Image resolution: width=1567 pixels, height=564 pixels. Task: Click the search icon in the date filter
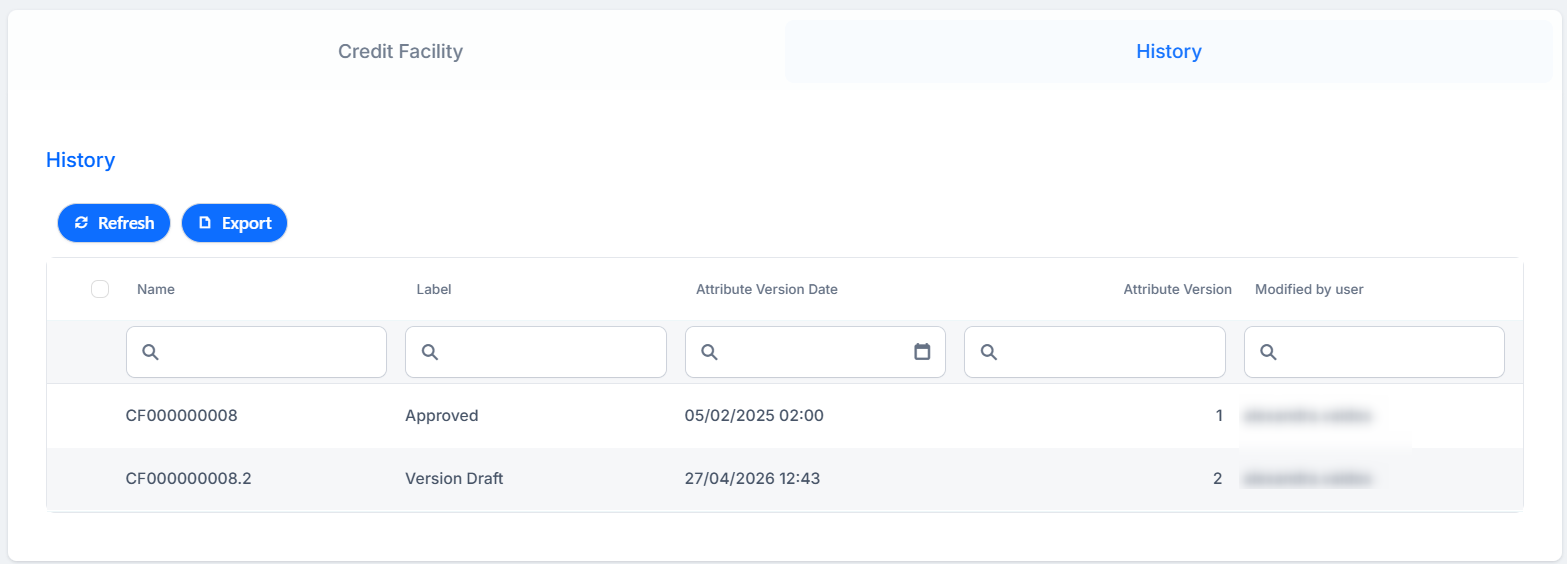(x=709, y=352)
